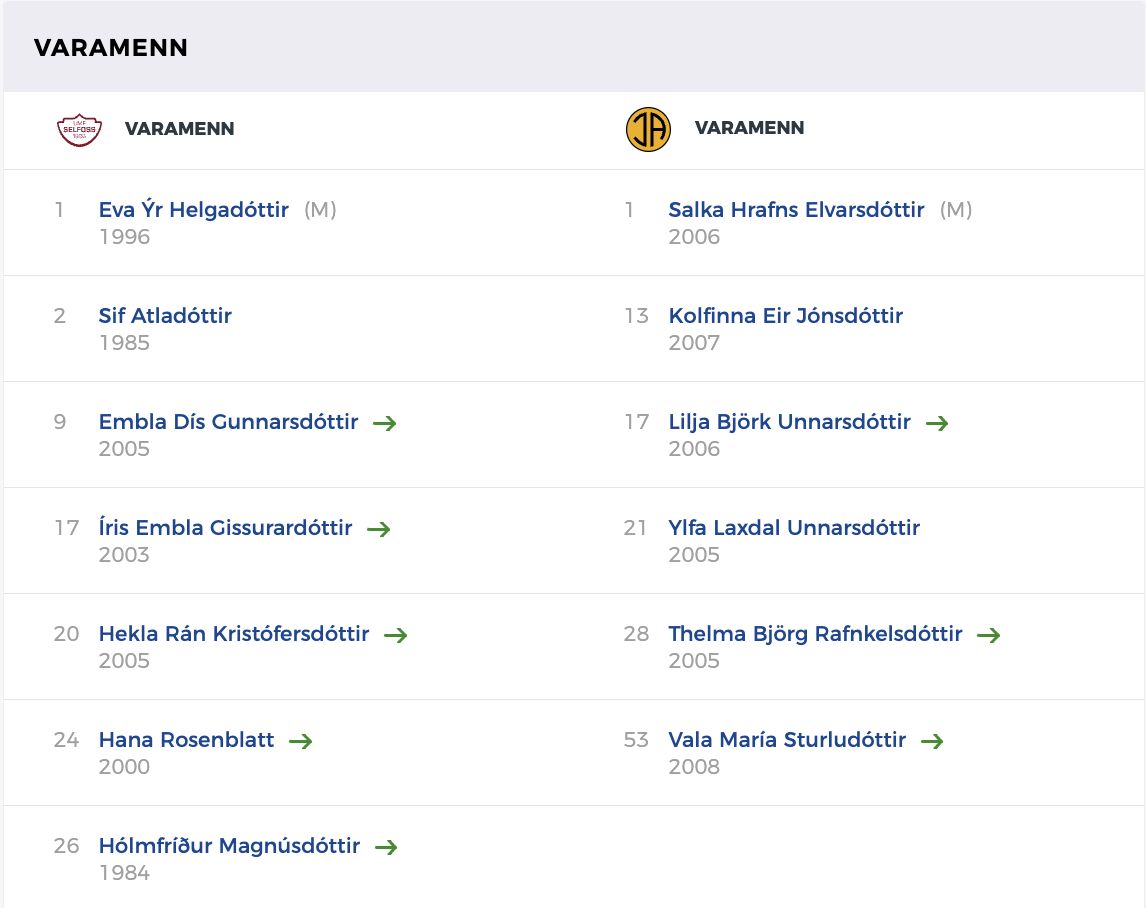This screenshot has height=908, width=1146.
Task: Click the VARAMENN section header title
Action: tap(111, 48)
